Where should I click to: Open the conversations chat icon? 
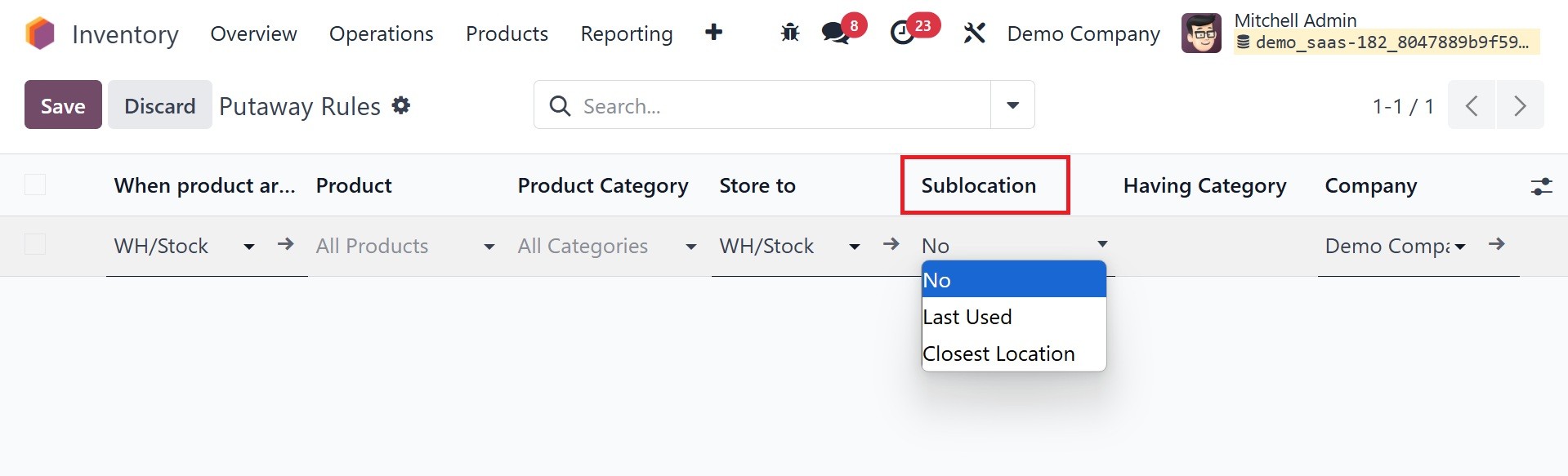(835, 33)
